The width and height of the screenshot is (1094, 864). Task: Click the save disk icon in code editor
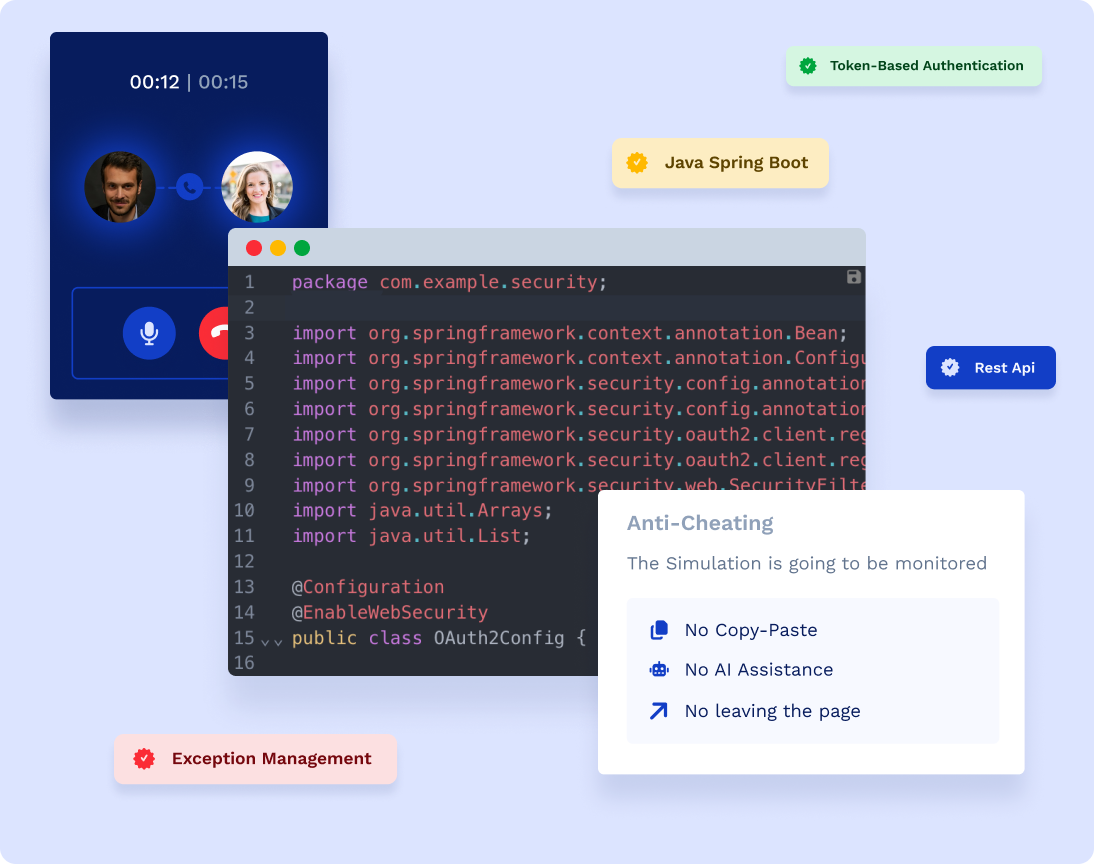tap(853, 277)
